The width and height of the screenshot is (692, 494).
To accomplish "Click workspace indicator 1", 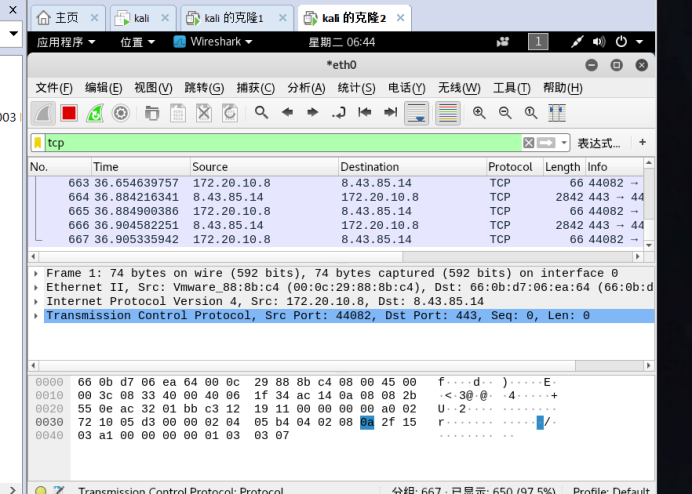I will (x=538, y=42).
